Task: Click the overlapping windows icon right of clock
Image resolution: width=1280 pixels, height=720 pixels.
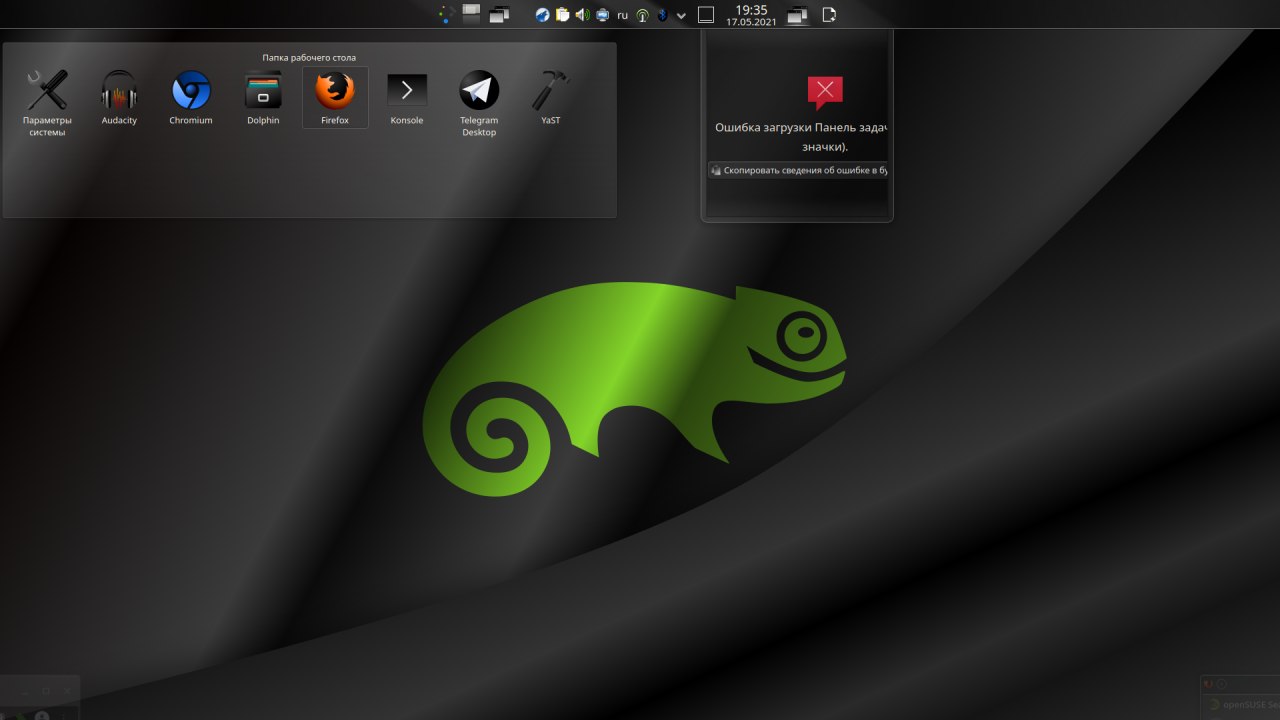Action: (x=797, y=15)
